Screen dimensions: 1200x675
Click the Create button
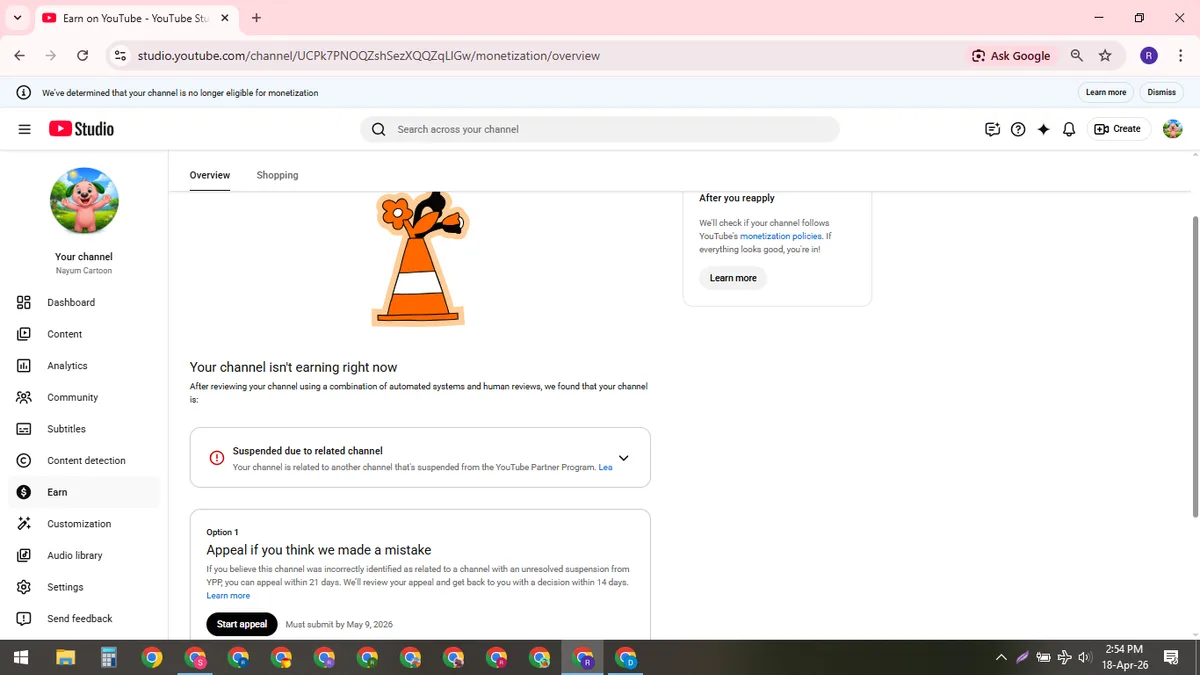pyautogui.click(x=1118, y=129)
